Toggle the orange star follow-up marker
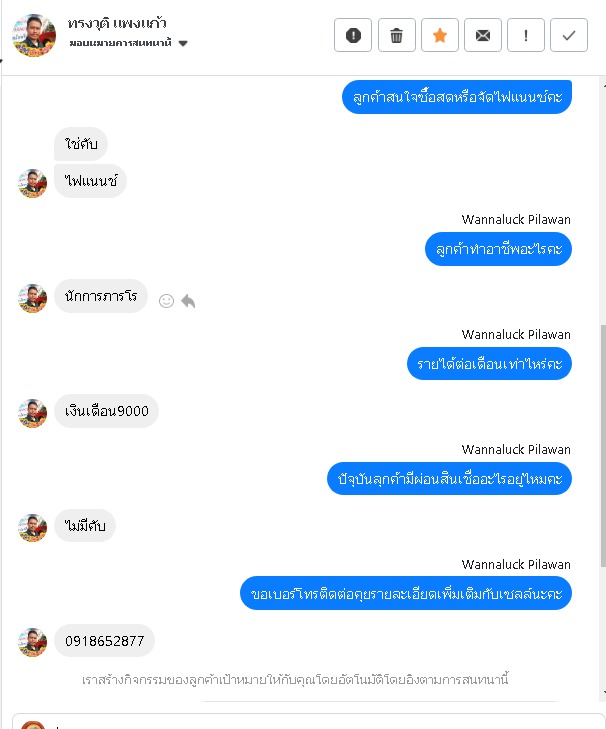Viewport: 606px width, 729px height. pyautogui.click(x=440, y=35)
